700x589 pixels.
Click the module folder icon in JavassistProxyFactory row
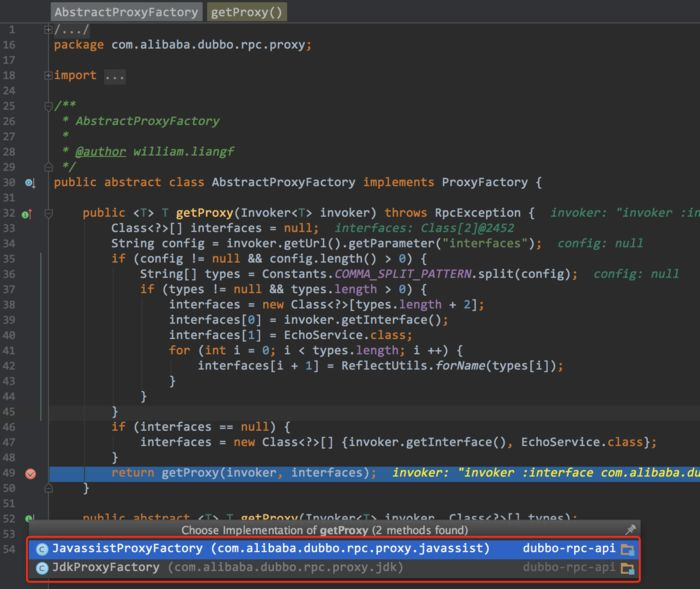coord(627,549)
